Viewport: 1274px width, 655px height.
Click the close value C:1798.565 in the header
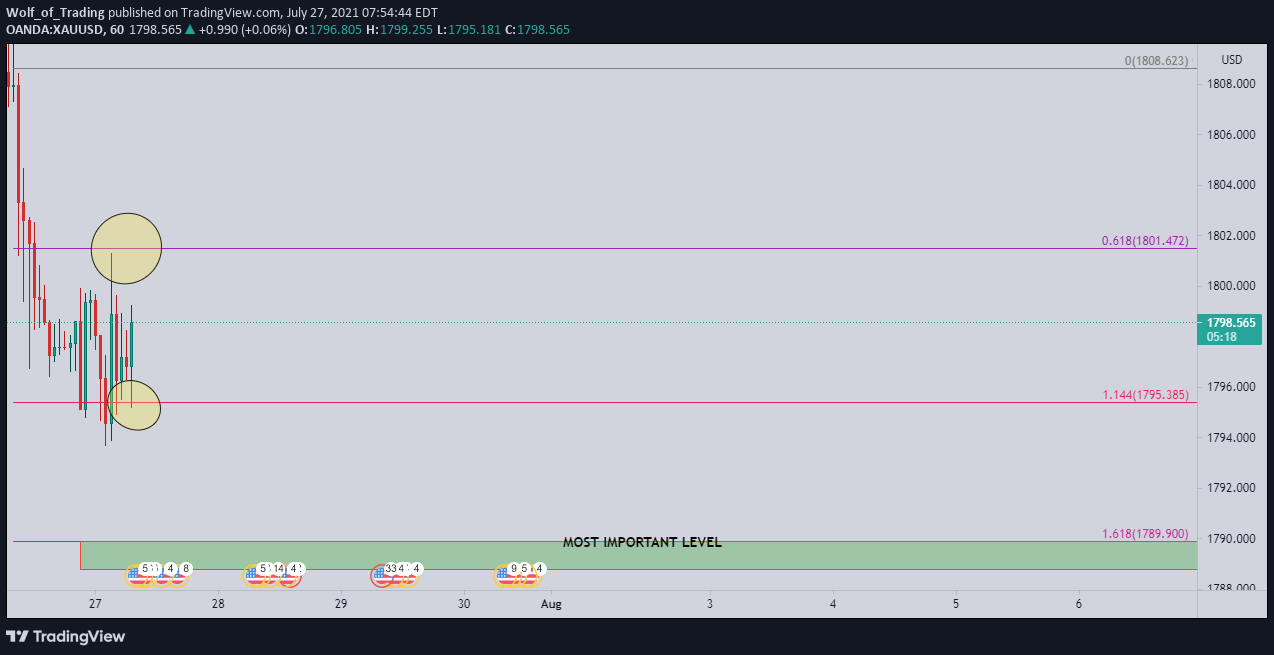pyautogui.click(x=537, y=29)
